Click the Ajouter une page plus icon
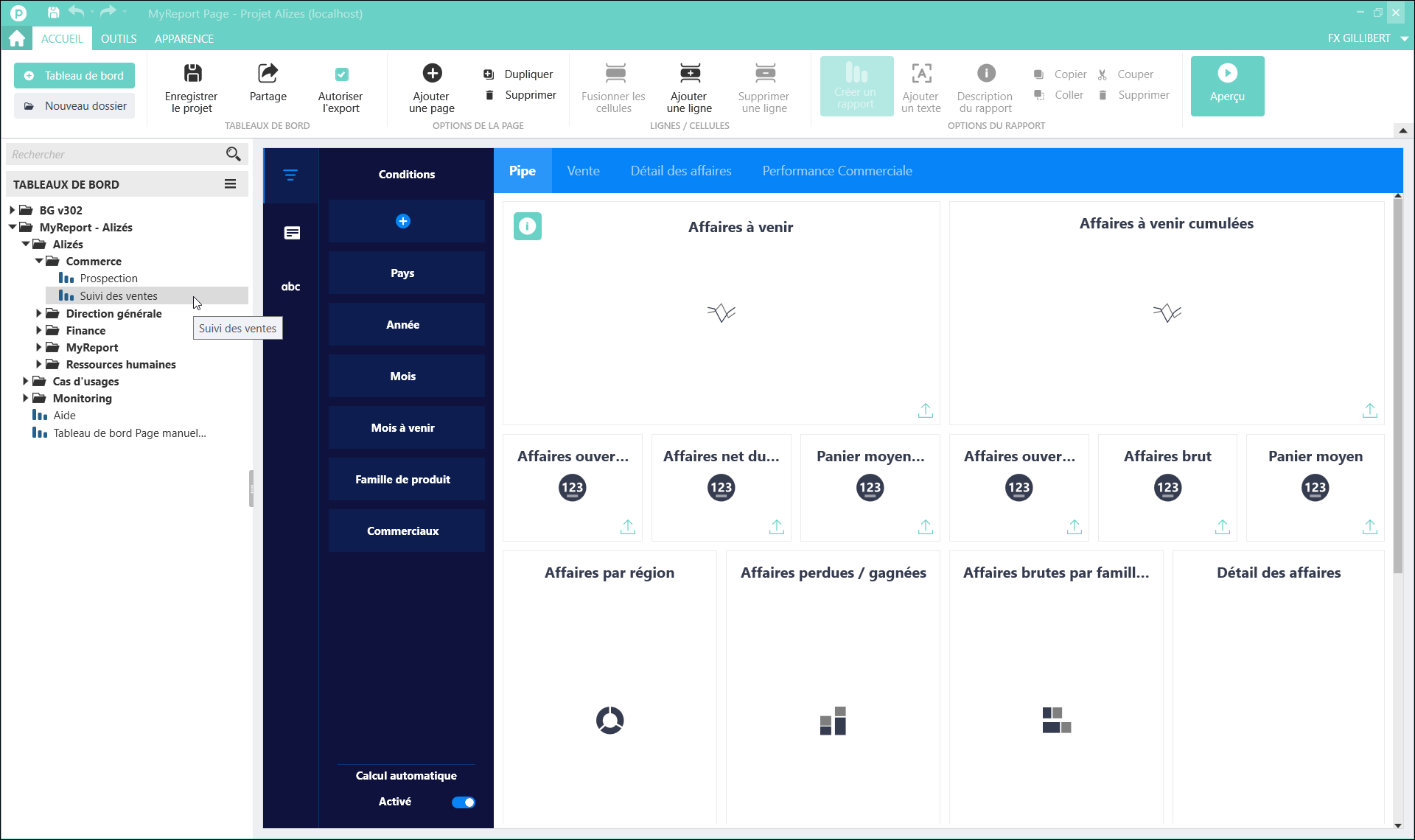The height and width of the screenshot is (840, 1415). [432, 73]
